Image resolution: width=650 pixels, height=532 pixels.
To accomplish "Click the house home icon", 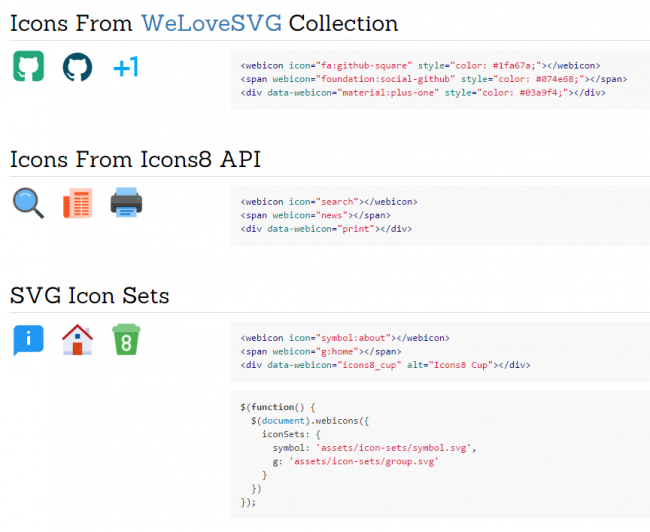I will tap(78, 340).
